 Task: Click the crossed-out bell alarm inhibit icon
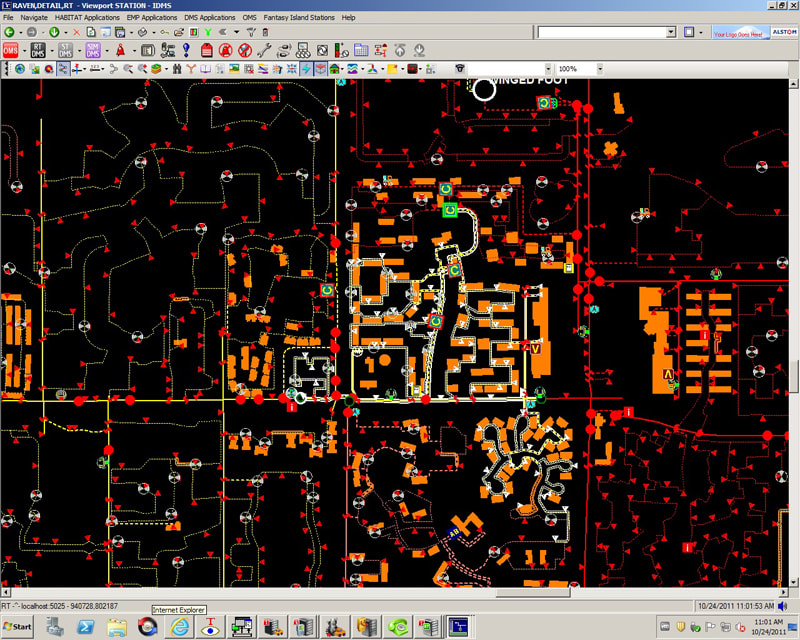(226, 50)
